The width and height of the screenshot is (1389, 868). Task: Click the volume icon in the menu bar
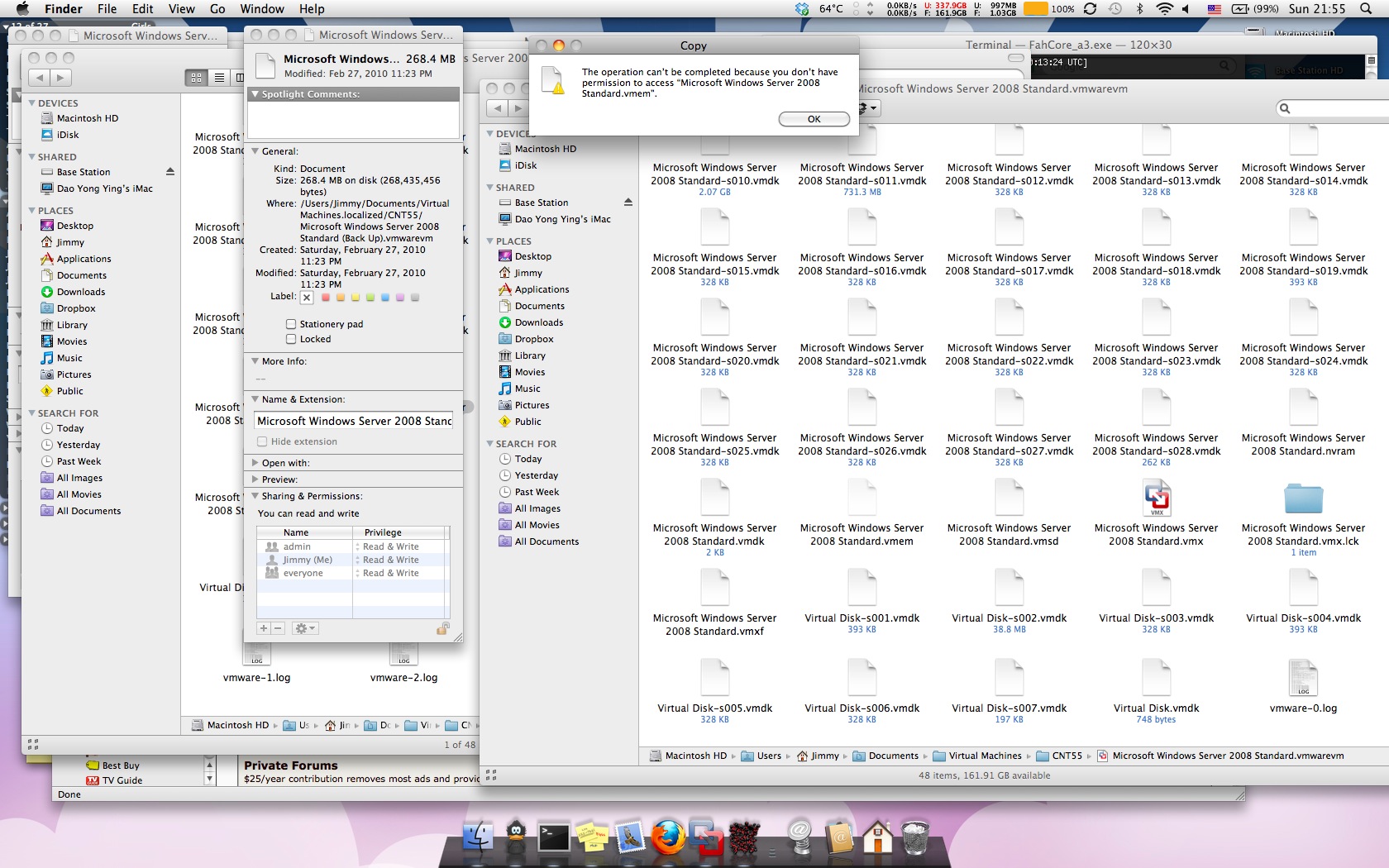coord(1186,9)
